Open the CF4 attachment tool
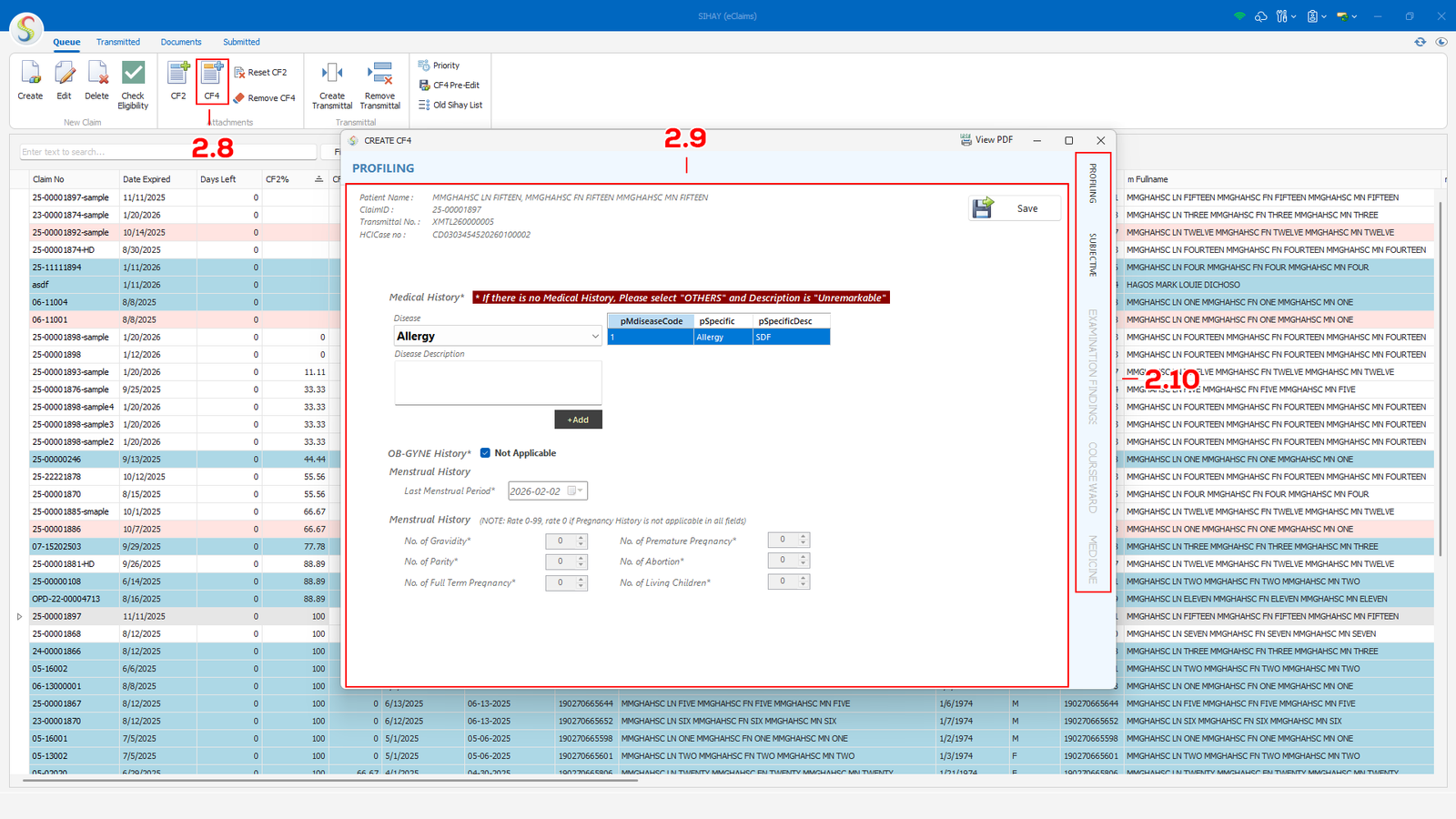Screen dimensions: 1456x819 212,75
